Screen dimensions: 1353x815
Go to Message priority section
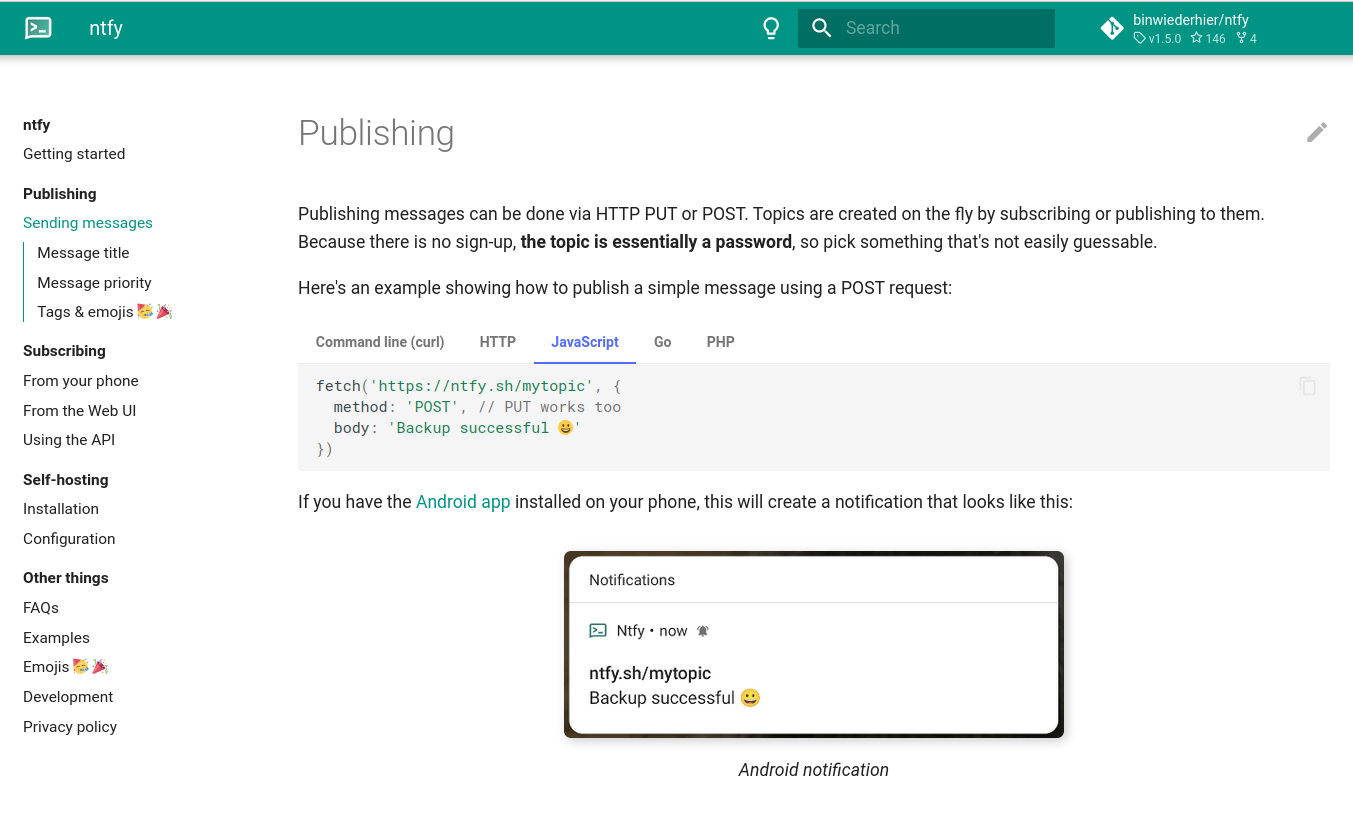94,283
